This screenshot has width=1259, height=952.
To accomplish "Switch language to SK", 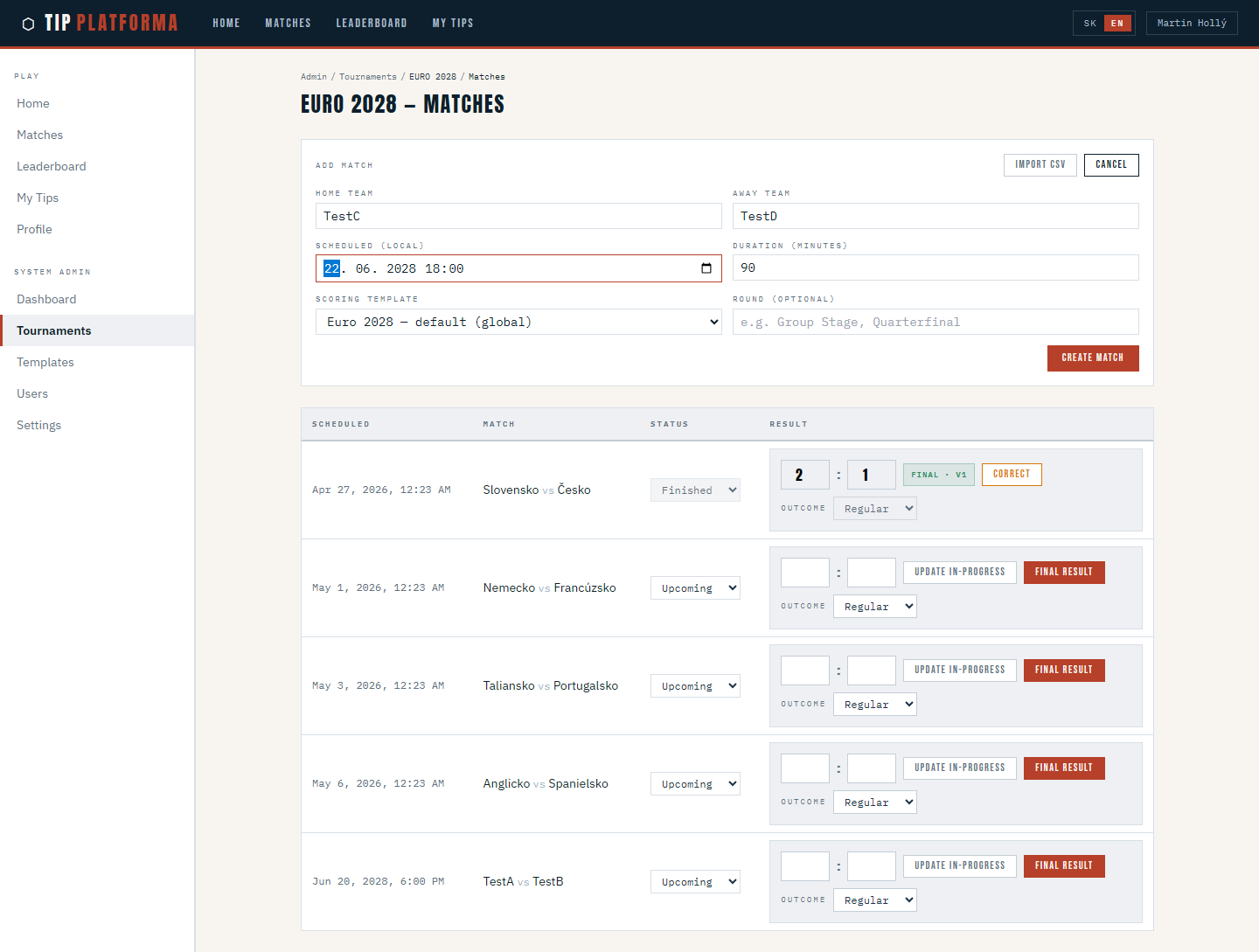I will 1089,24.
